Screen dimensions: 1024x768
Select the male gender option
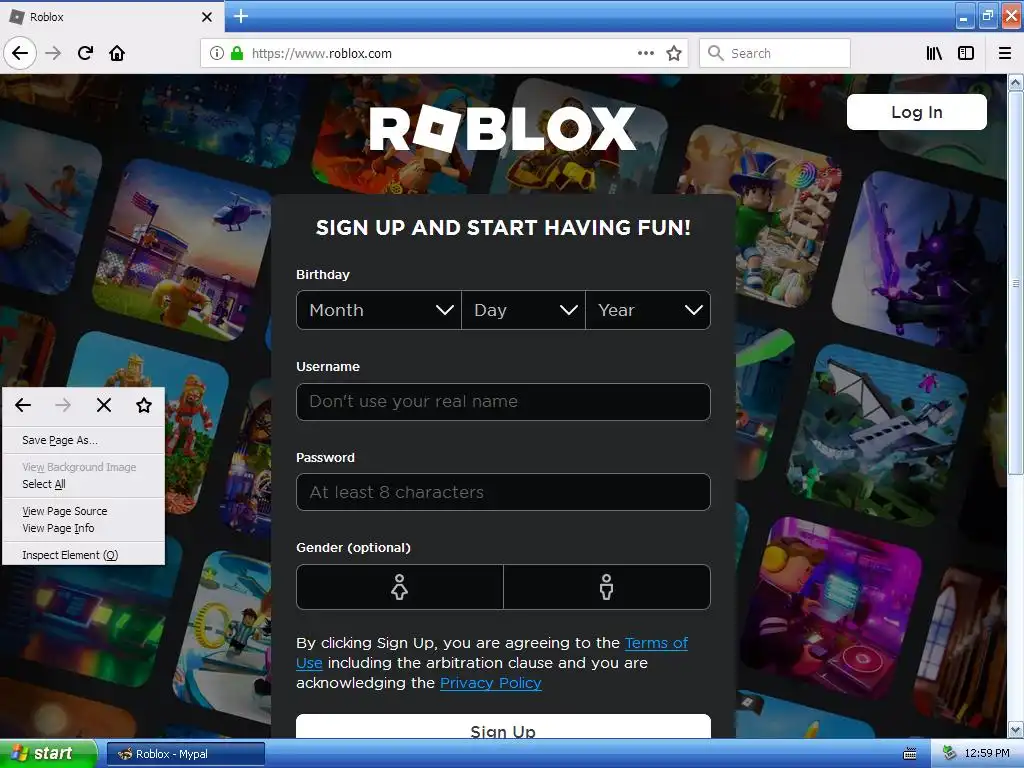point(607,587)
